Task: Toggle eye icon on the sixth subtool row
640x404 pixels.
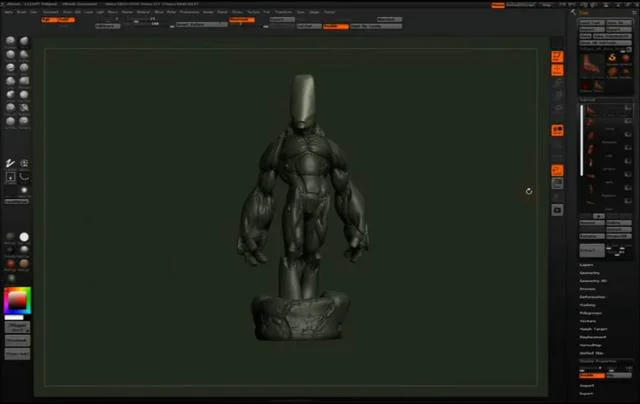Action: click(x=628, y=175)
